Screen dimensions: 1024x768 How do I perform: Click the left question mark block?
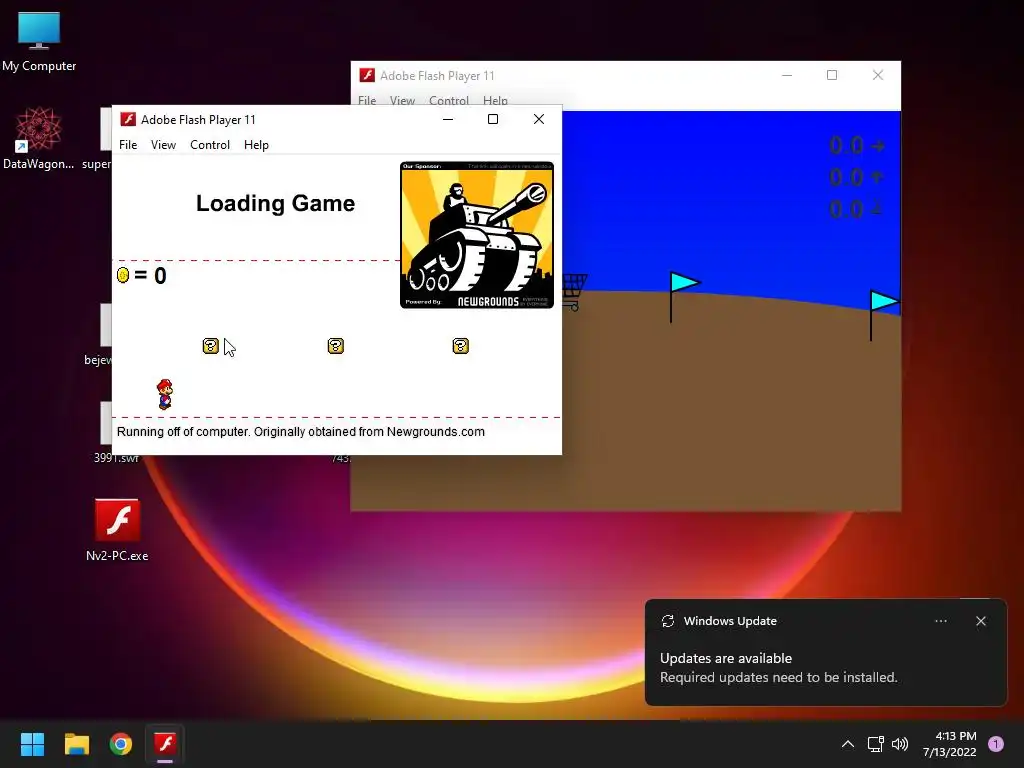tap(210, 346)
